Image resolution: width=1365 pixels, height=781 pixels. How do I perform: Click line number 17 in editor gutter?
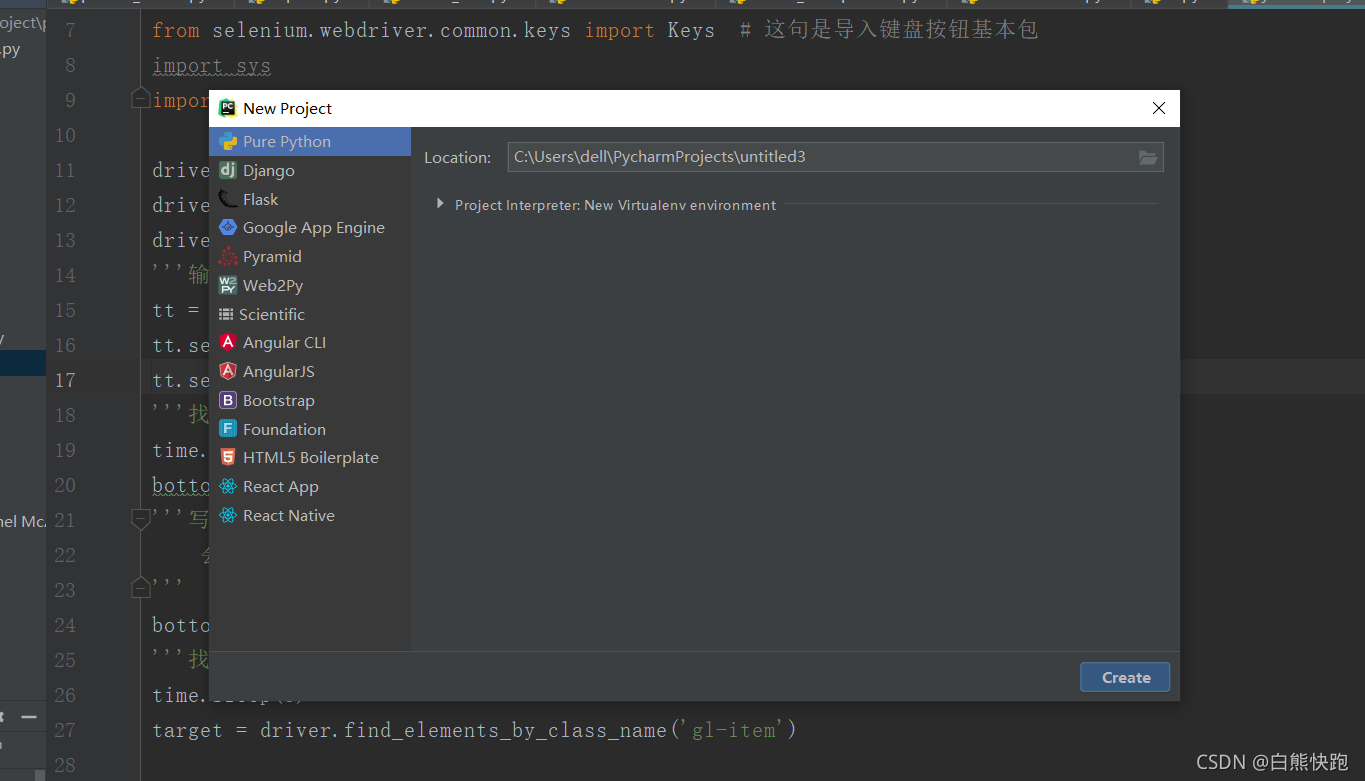click(65, 380)
